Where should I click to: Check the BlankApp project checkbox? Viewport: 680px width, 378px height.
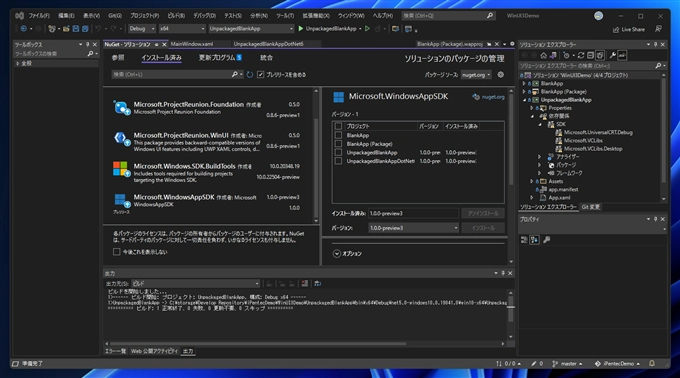338,135
